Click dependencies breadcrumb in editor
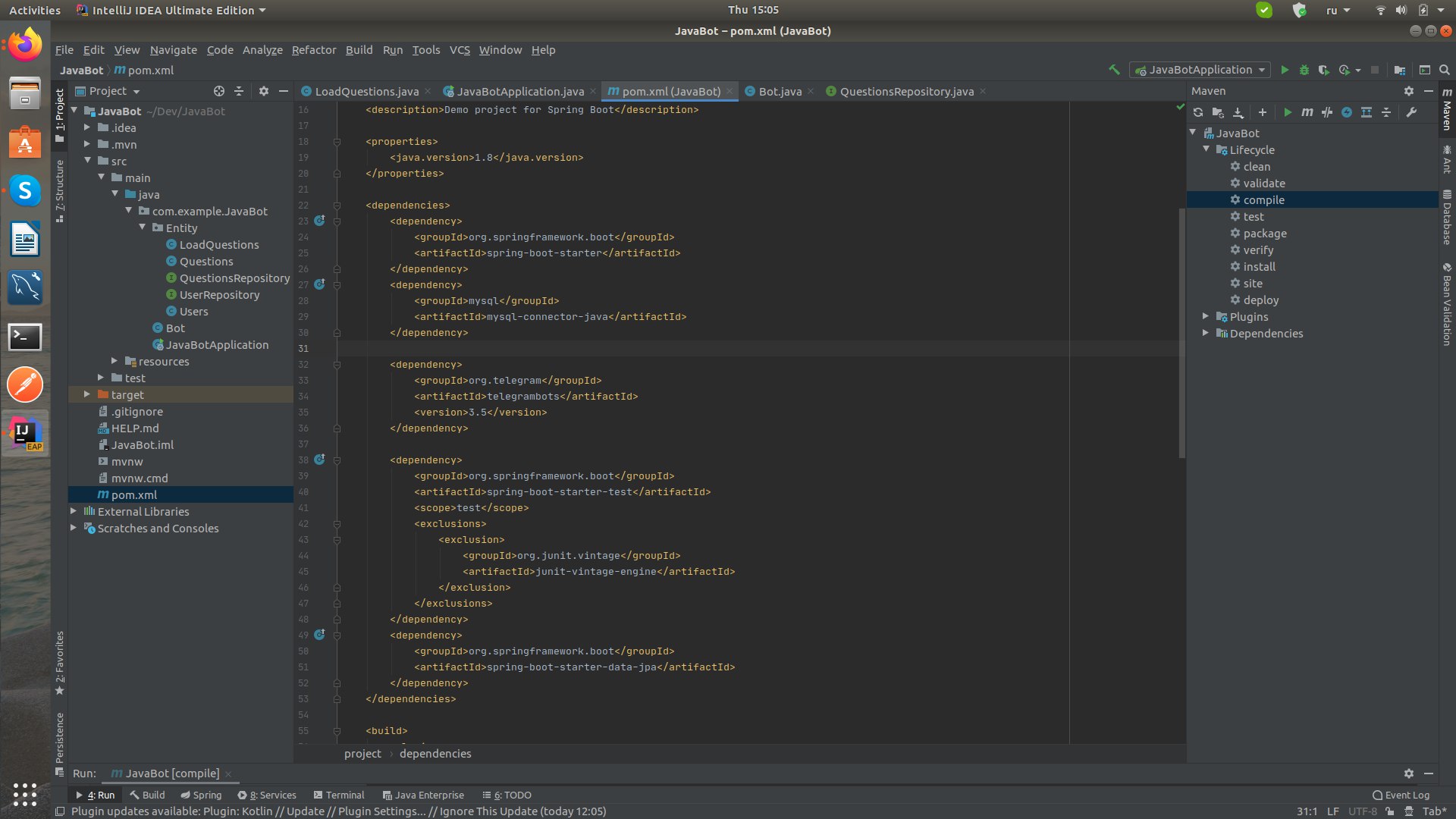Image resolution: width=1456 pixels, height=819 pixels. pyautogui.click(x=435, y=754)
